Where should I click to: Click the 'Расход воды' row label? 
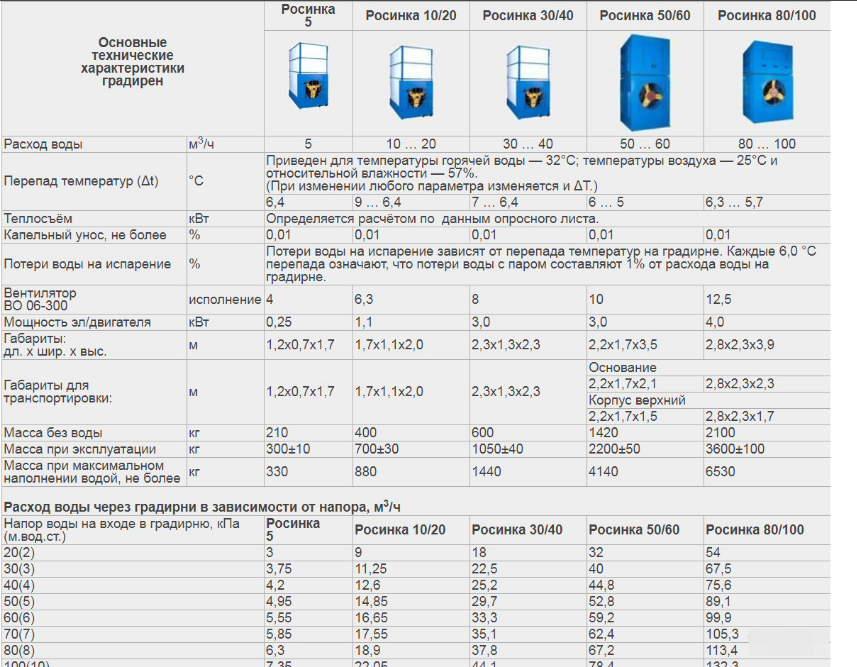43,145
